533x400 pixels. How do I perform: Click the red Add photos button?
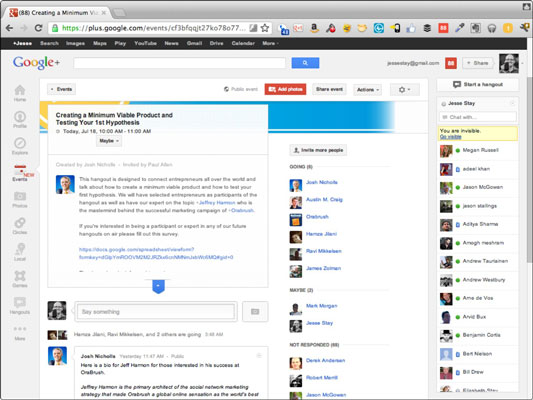[286, 89]
